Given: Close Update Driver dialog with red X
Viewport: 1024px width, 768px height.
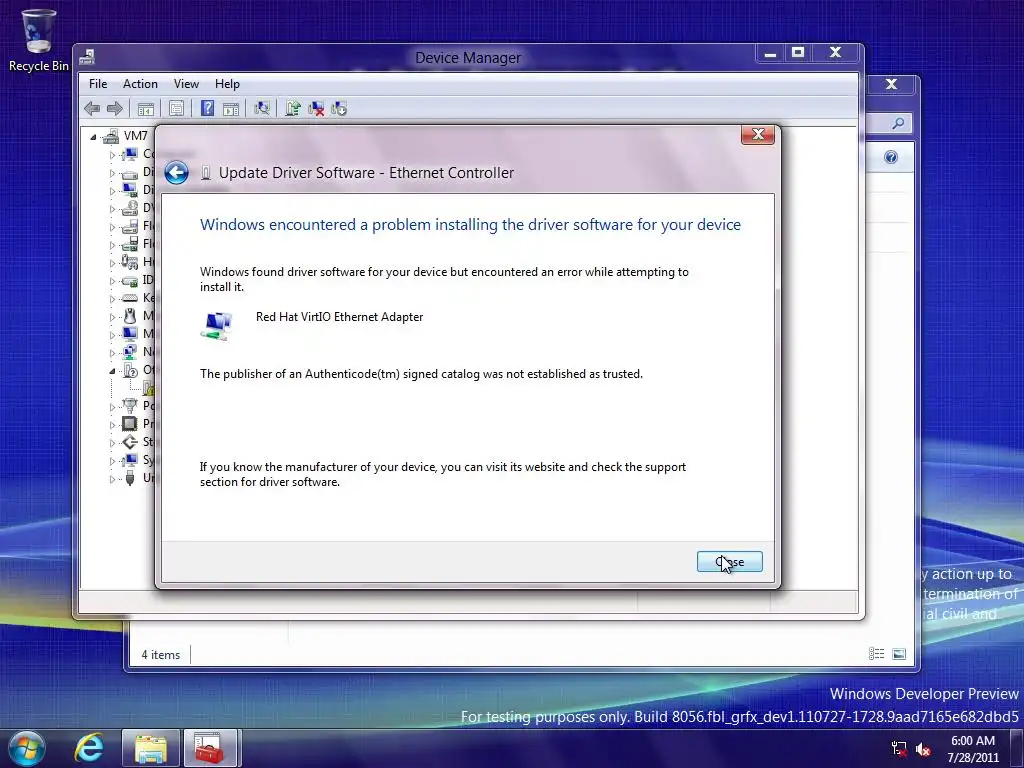Looking at the screenshot, I should (758, 135).
